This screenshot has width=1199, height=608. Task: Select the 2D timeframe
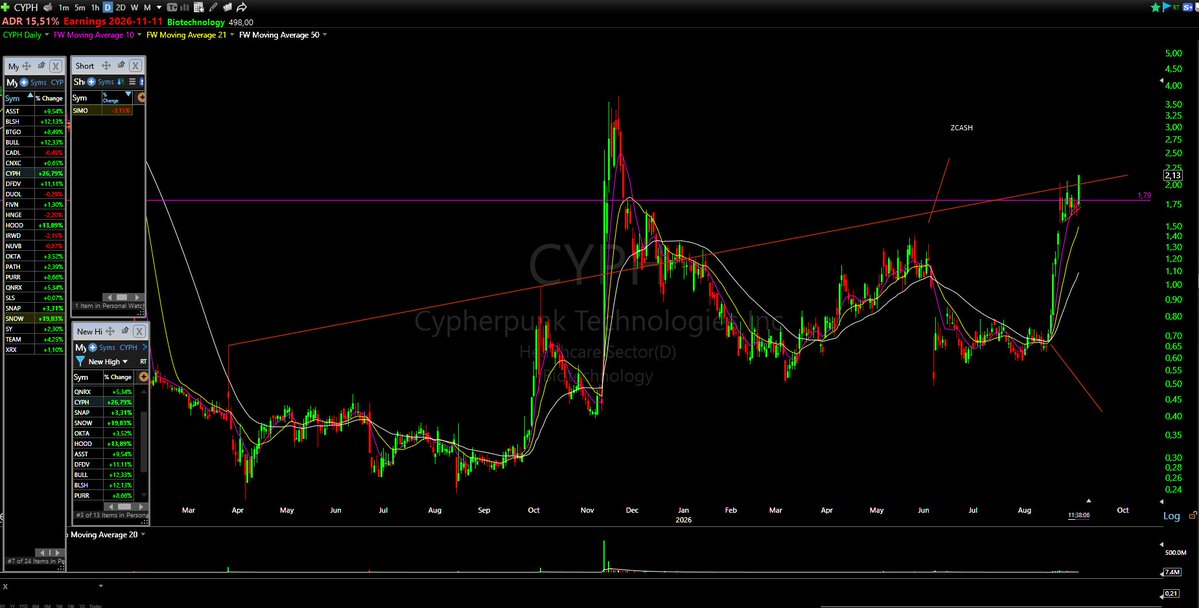(x=120, y=8)
